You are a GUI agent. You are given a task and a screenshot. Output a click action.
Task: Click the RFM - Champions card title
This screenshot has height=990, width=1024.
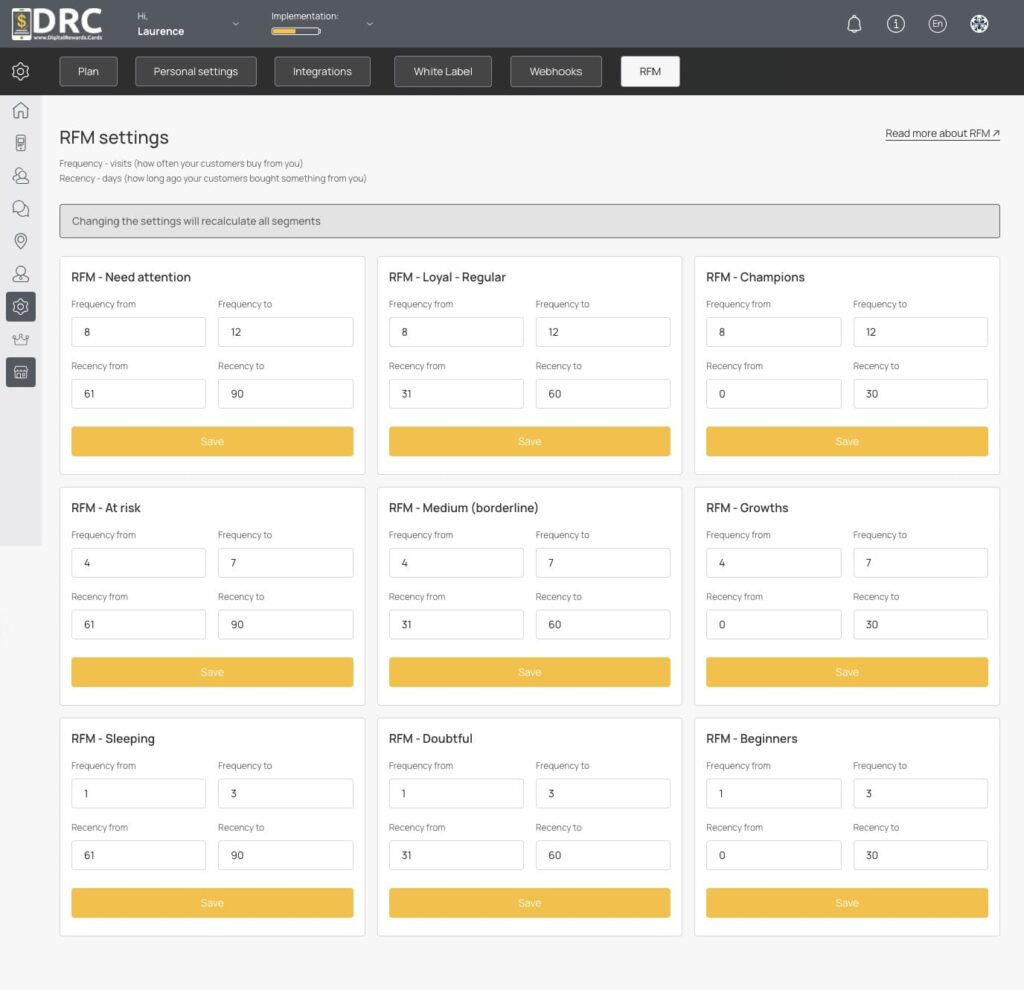tap(755, 277)
